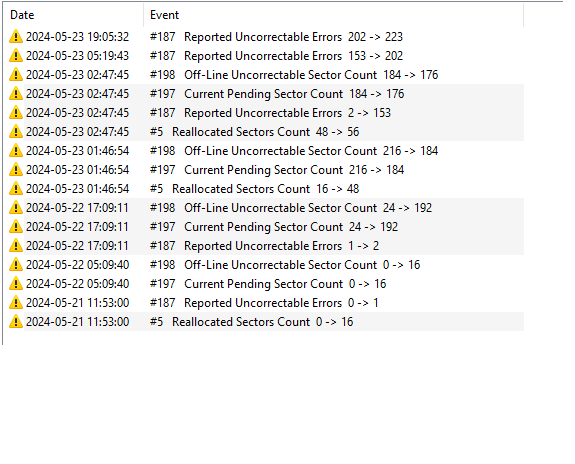This screenshot has width=575, height=464.
Task: Click warning icon for 19:05:32 event
Action: (x=16, y=37)
